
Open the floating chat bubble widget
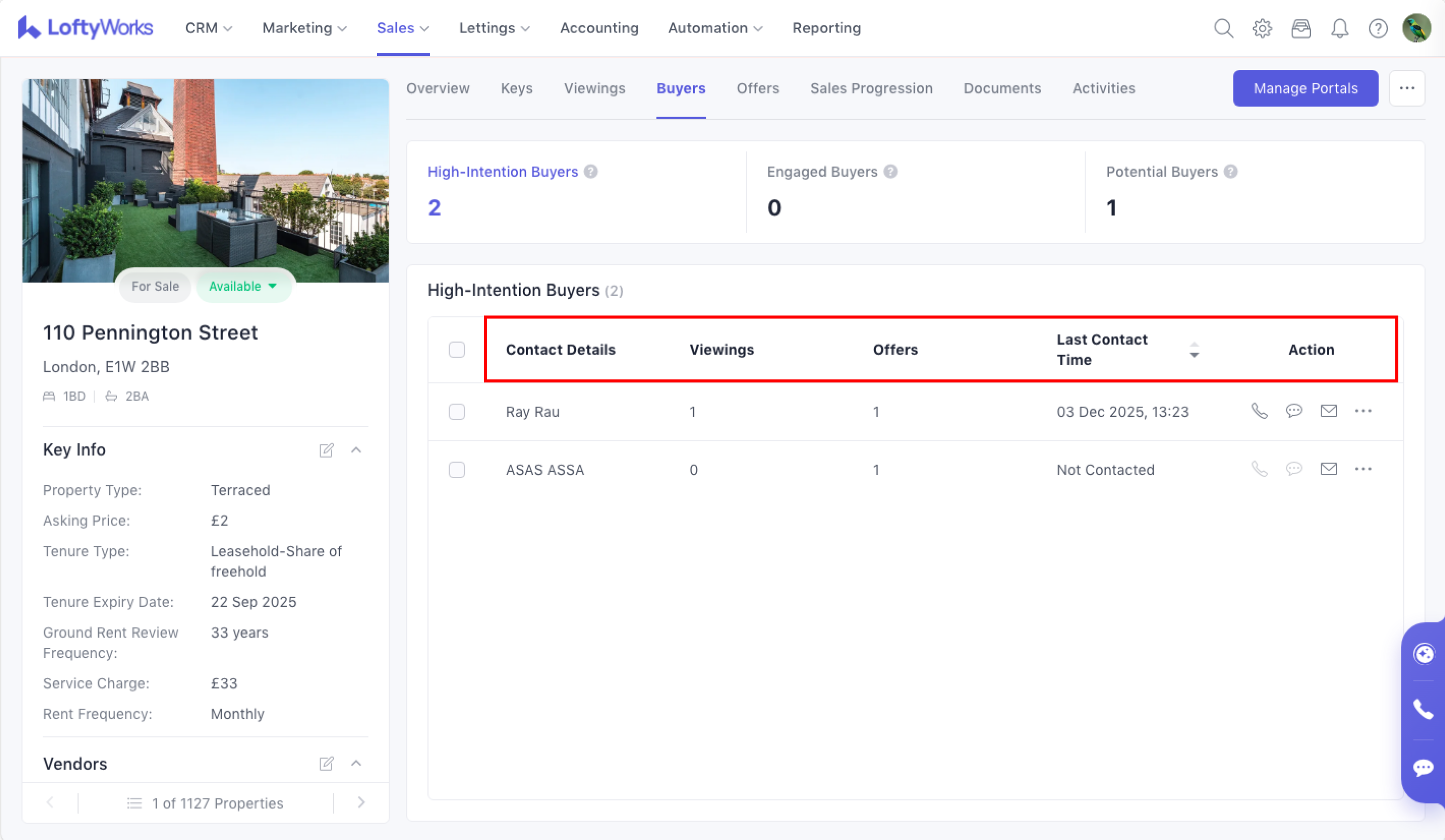click(1423, 767)
